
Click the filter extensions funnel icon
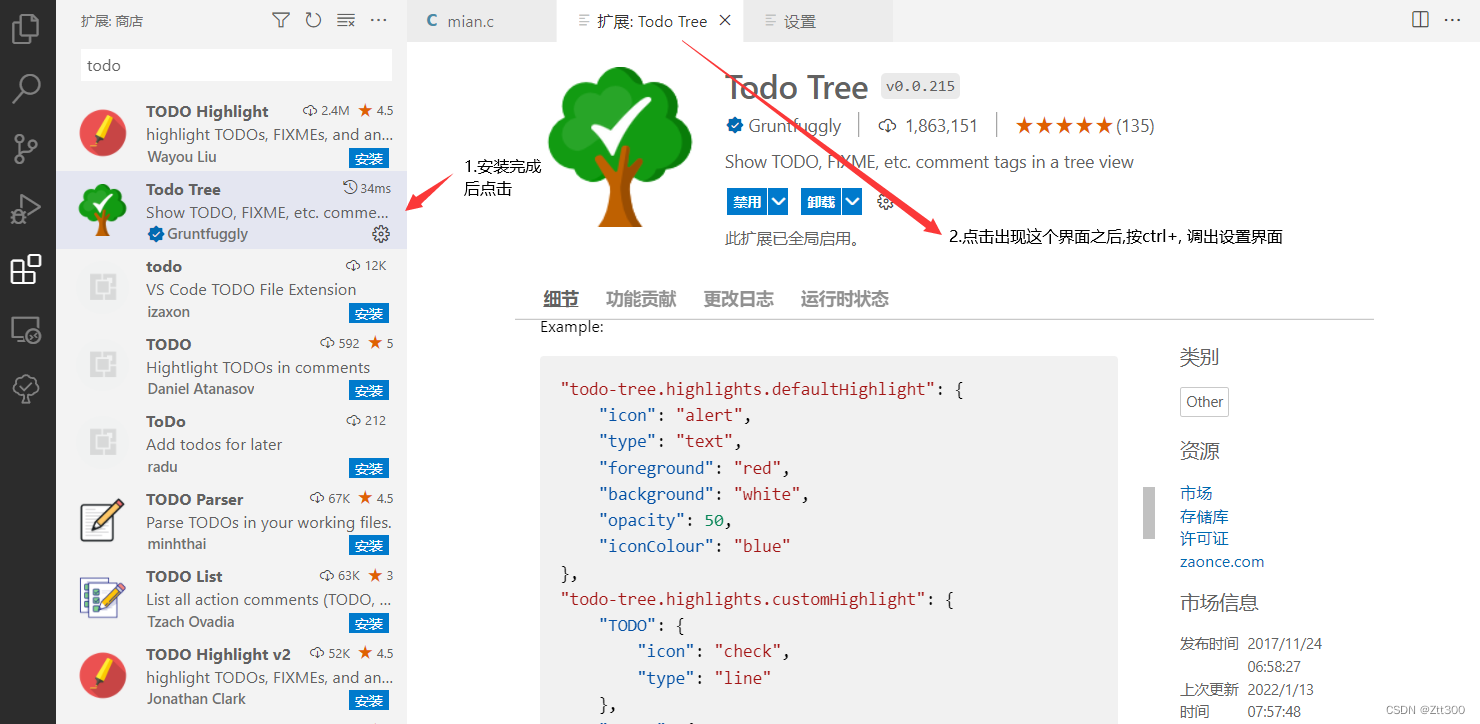point(281,20)
